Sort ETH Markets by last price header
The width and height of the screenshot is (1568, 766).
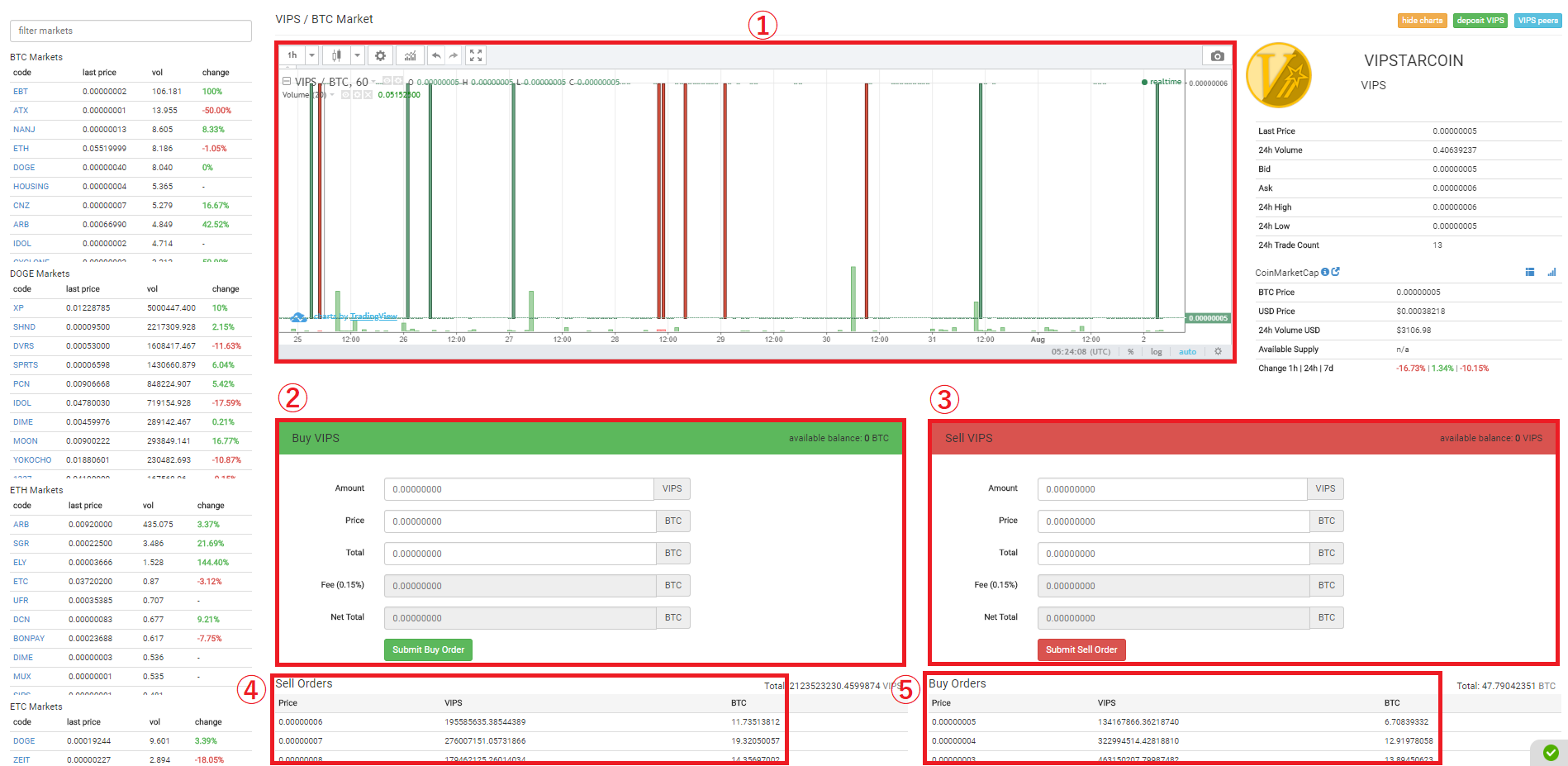[85, 506]
